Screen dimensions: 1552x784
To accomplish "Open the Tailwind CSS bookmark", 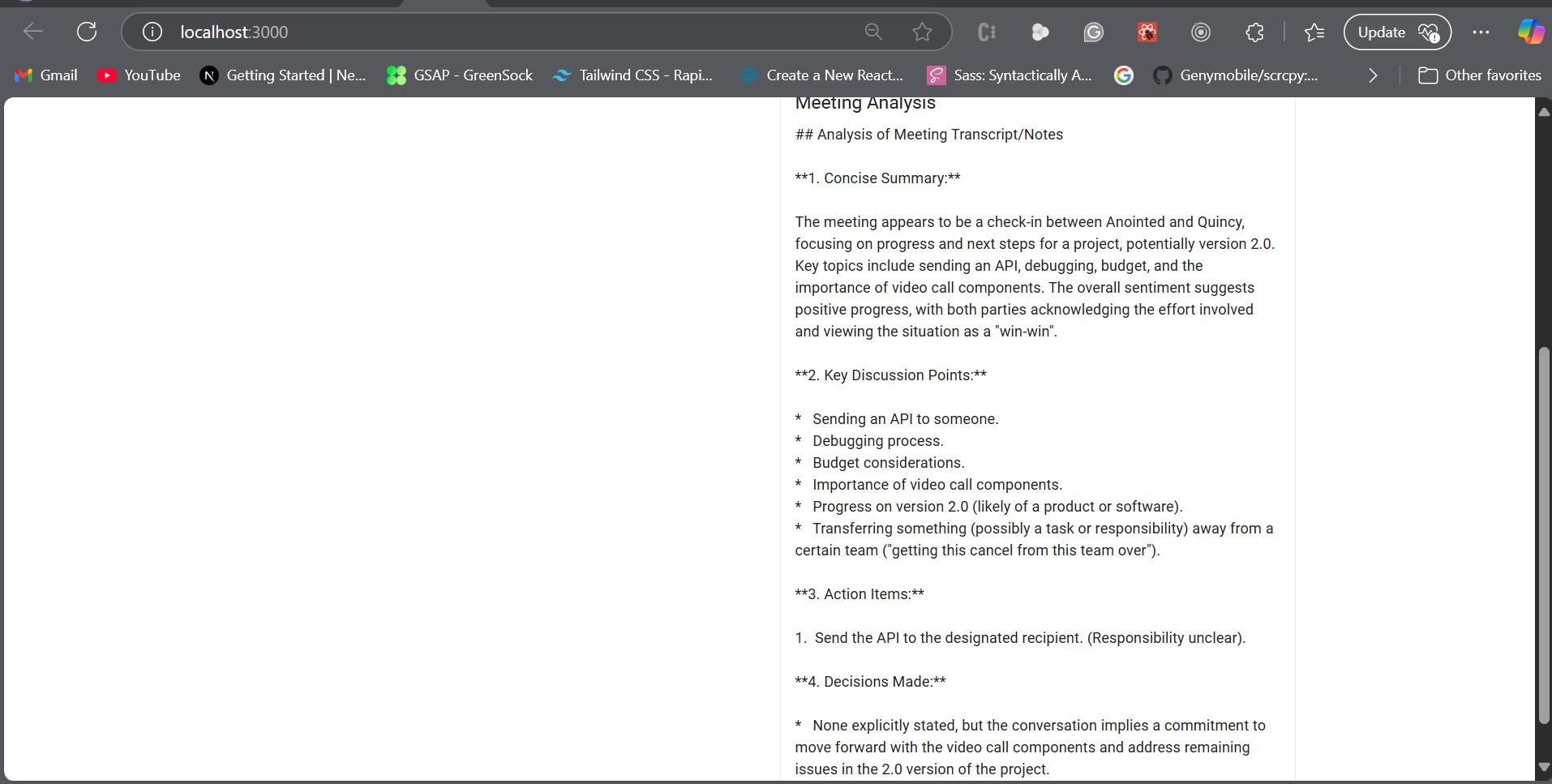I will (632, 75).
